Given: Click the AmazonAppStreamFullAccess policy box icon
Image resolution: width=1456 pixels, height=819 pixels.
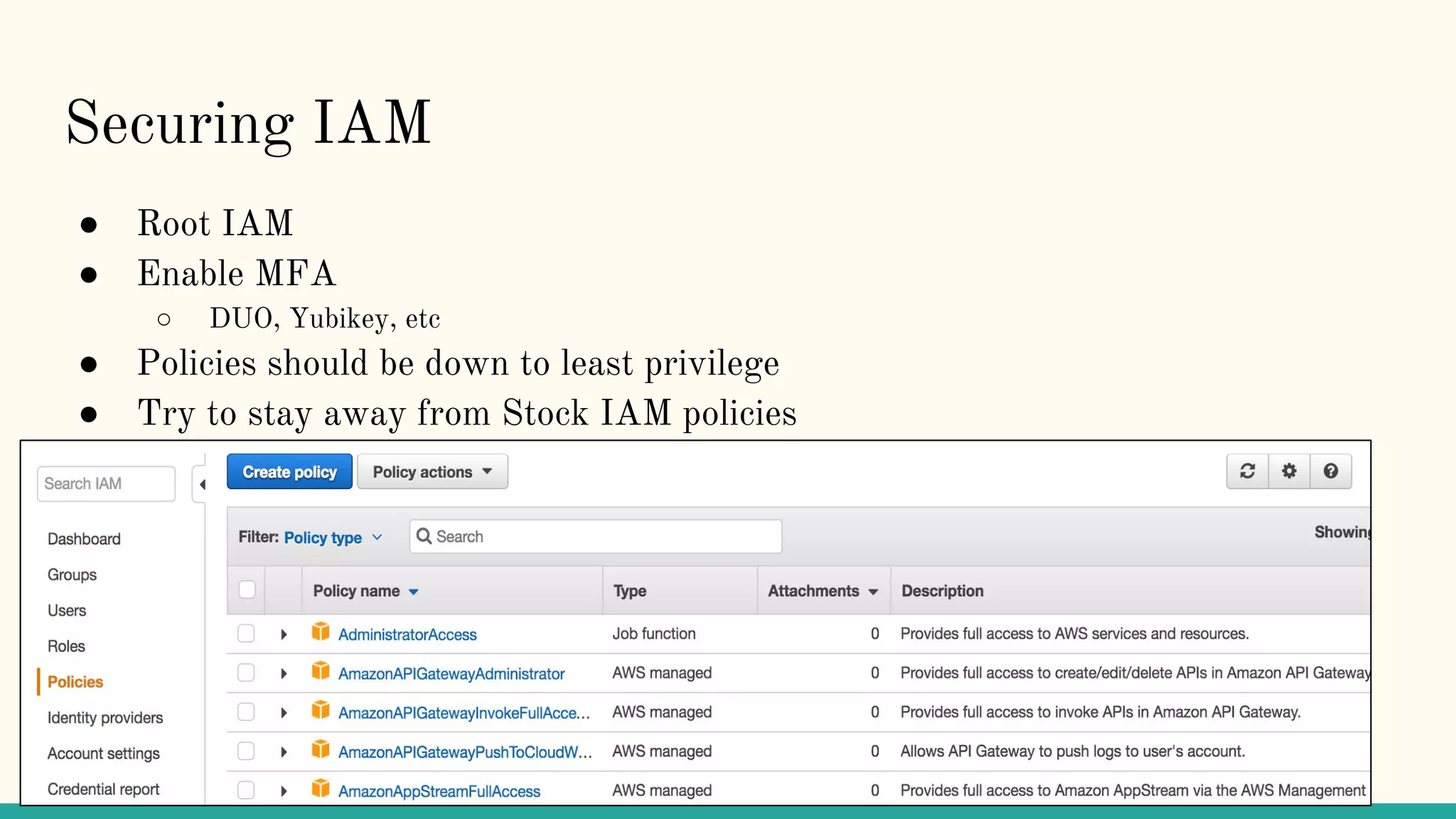Looking at the screenshot, I should click(x=321, y=788).
